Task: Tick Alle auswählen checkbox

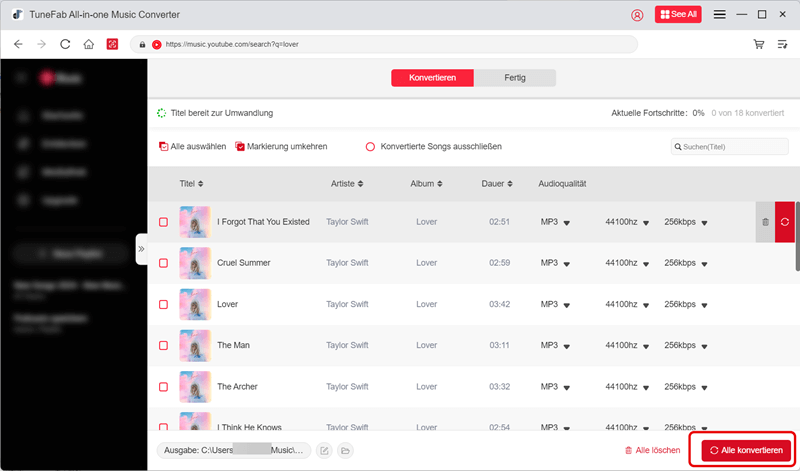Action: point(163,146)
